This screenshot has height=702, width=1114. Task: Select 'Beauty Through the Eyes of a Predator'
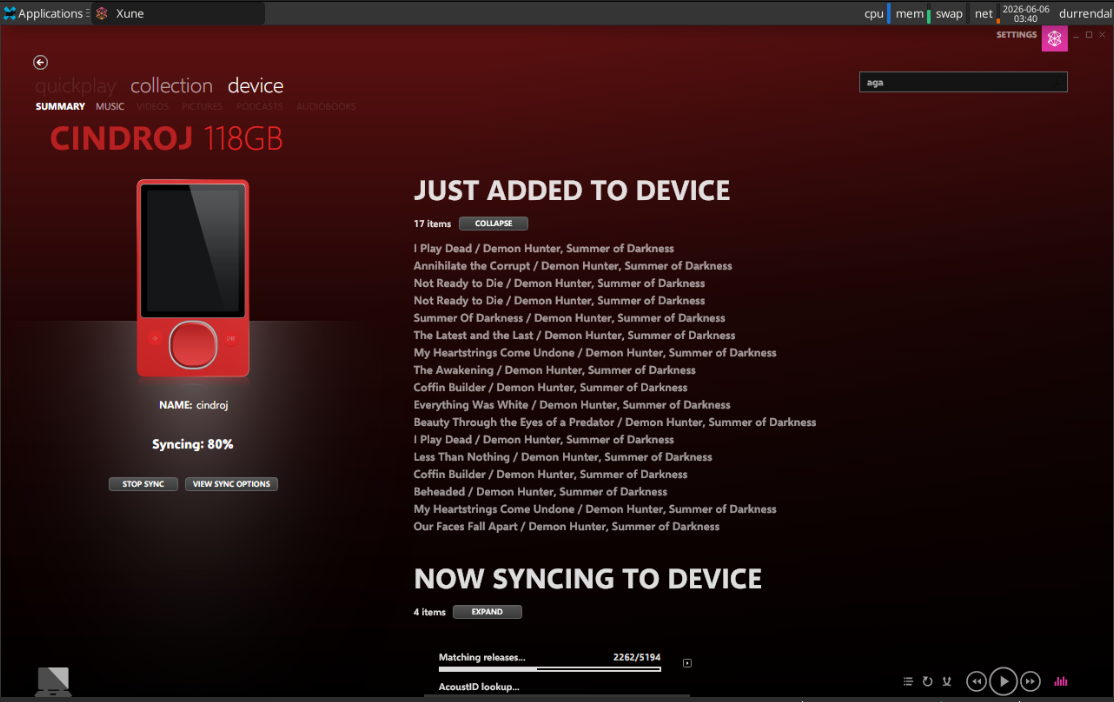pyautogui.click(x=615, y=422)
